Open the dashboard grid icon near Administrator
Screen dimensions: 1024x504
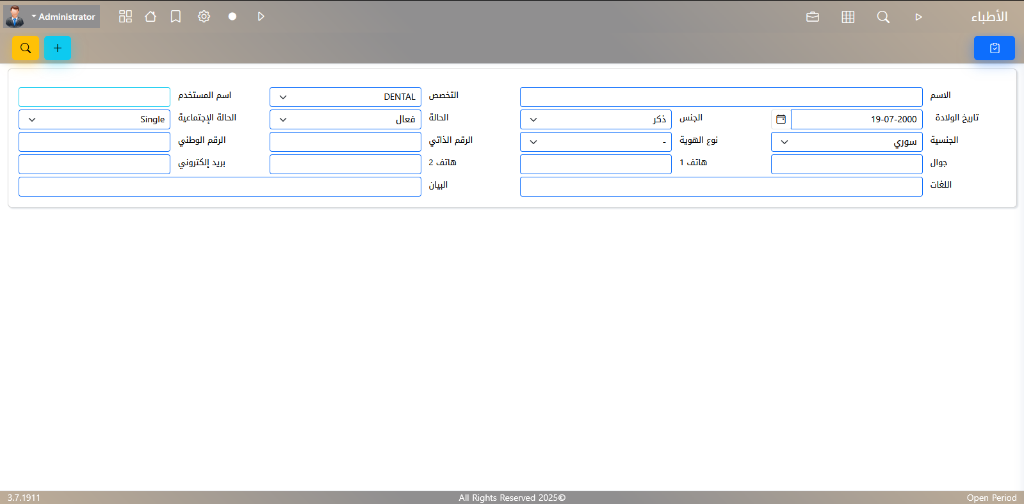point(125,17)
